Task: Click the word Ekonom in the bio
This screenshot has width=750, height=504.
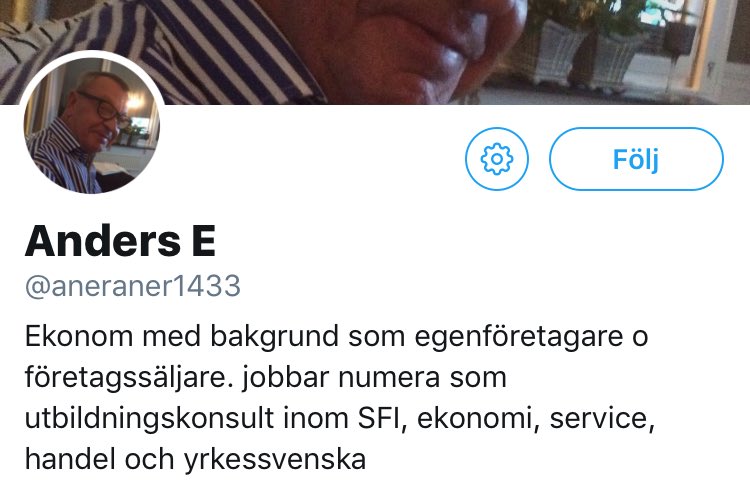Action: coord(79,336)
